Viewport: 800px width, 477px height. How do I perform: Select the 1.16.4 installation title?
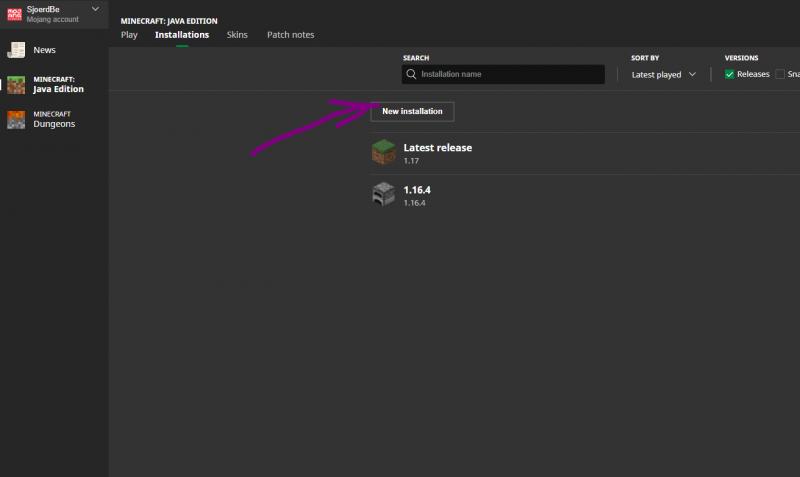coord(417,190)
